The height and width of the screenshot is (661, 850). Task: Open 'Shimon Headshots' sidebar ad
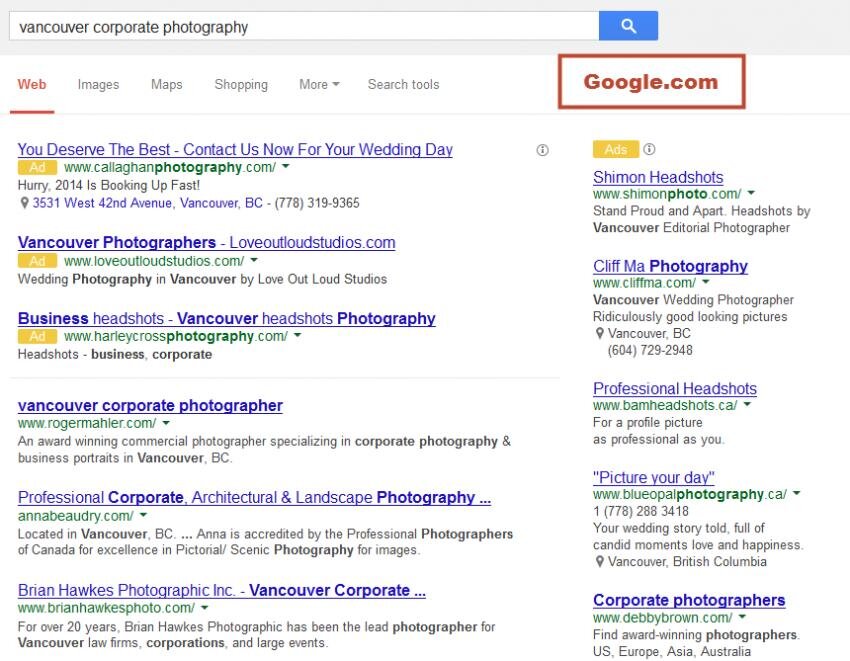(x=658, y=177)
